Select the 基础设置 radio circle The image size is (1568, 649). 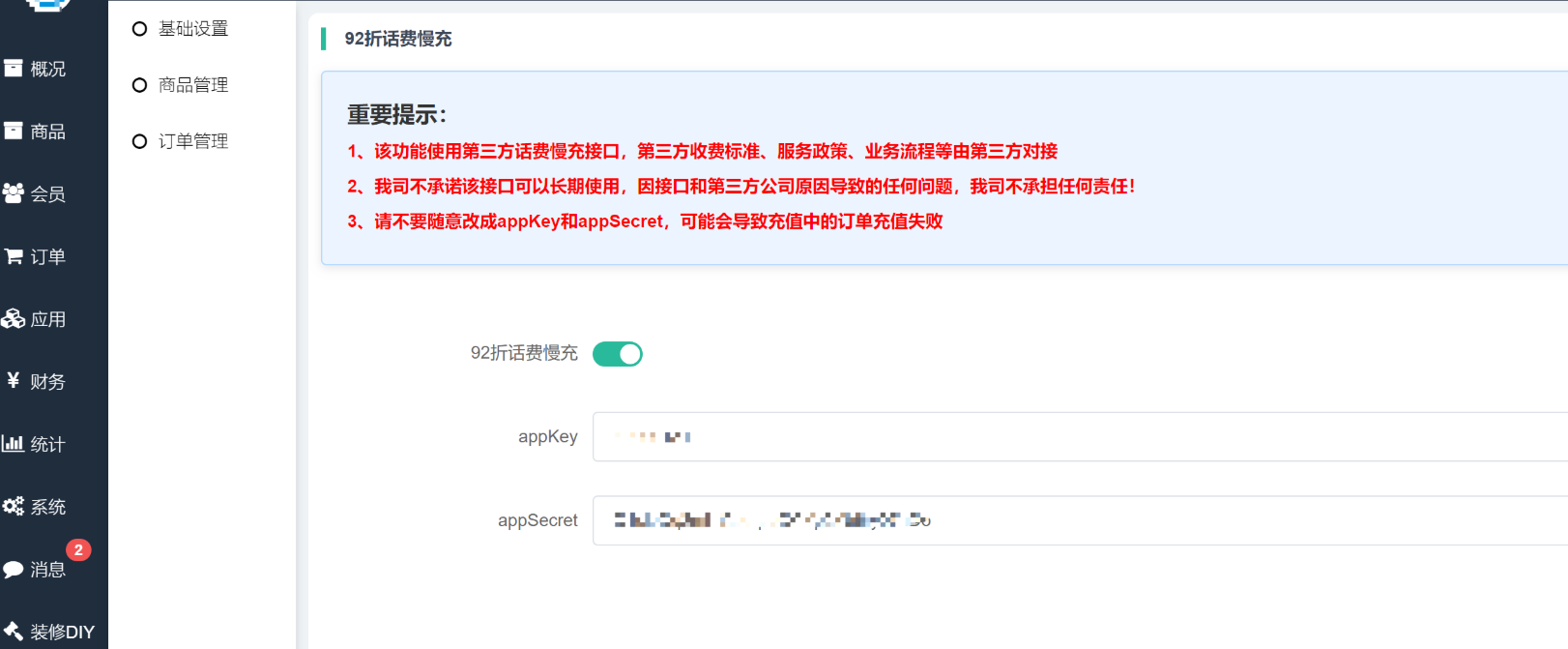pos(139,29)
